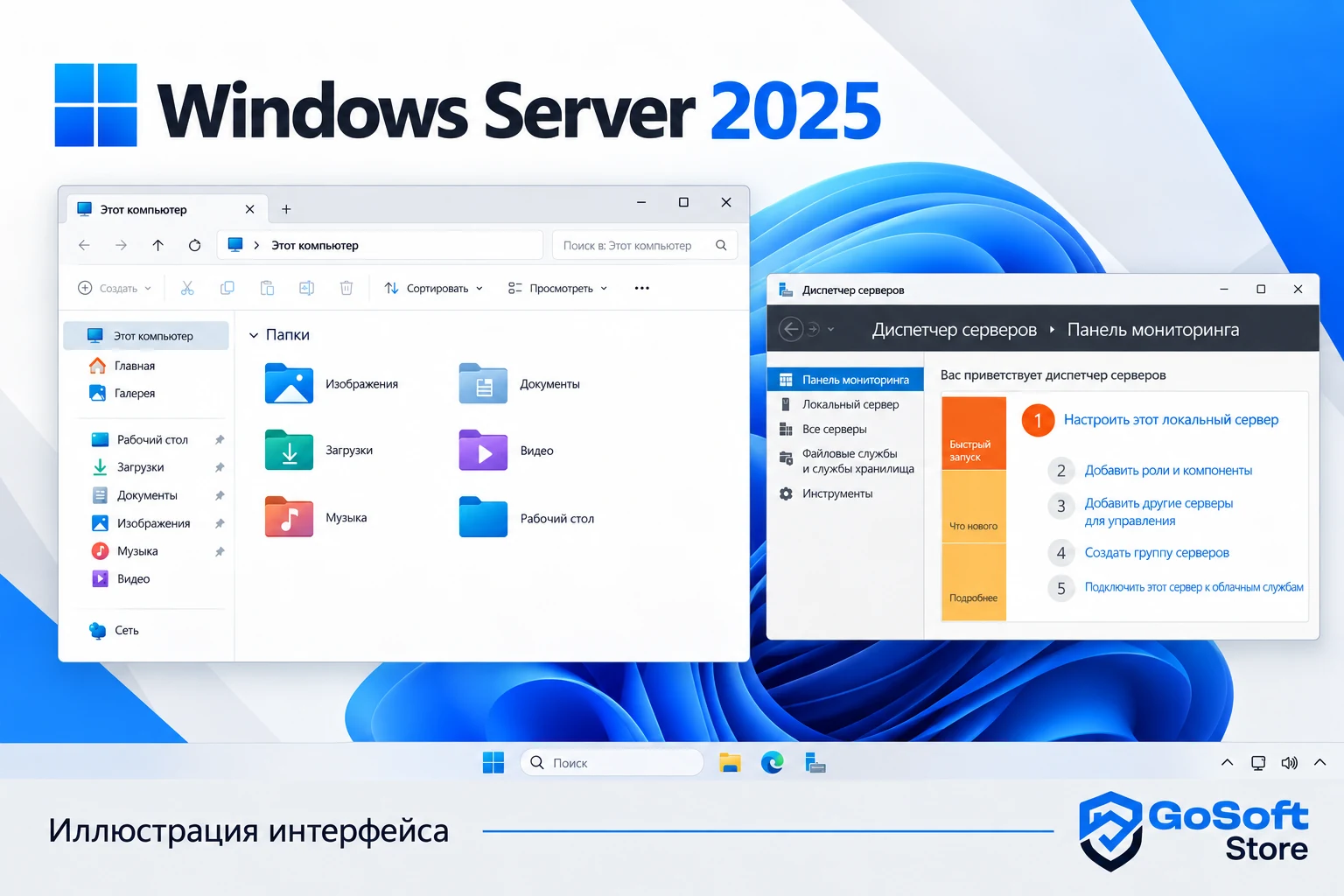The image size is (1344, 896).
Task: Open Microsoft Edge from the taskbar
Action: 773,762
